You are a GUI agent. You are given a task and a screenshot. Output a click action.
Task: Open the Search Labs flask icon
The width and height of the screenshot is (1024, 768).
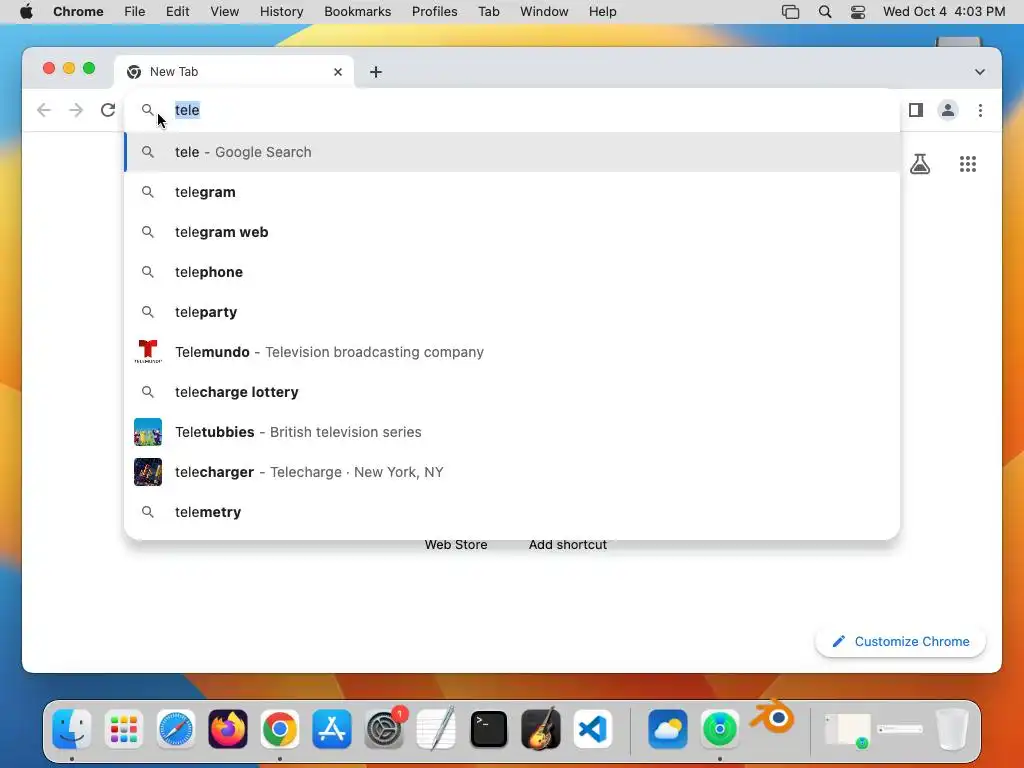(920, 164)
